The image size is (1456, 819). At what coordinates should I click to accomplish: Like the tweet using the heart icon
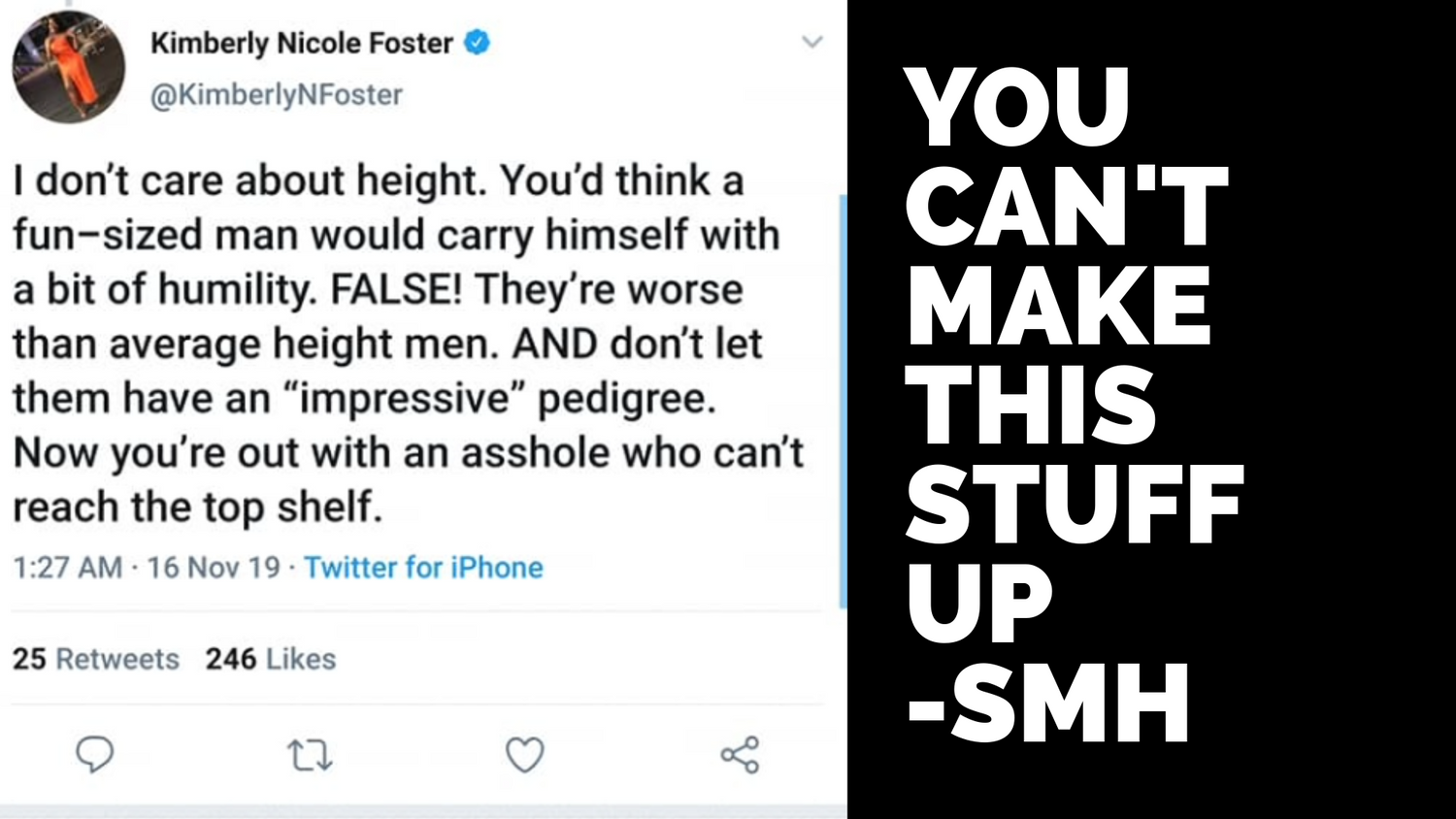coord(524,754)
